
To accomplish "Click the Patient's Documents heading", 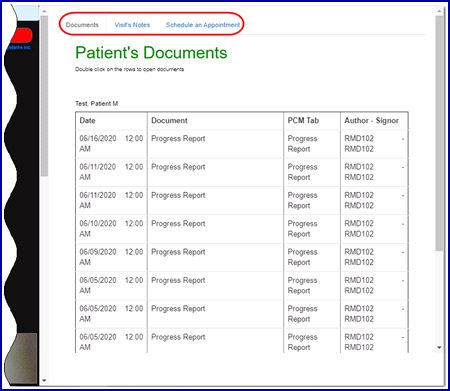I will click(151, 53).
